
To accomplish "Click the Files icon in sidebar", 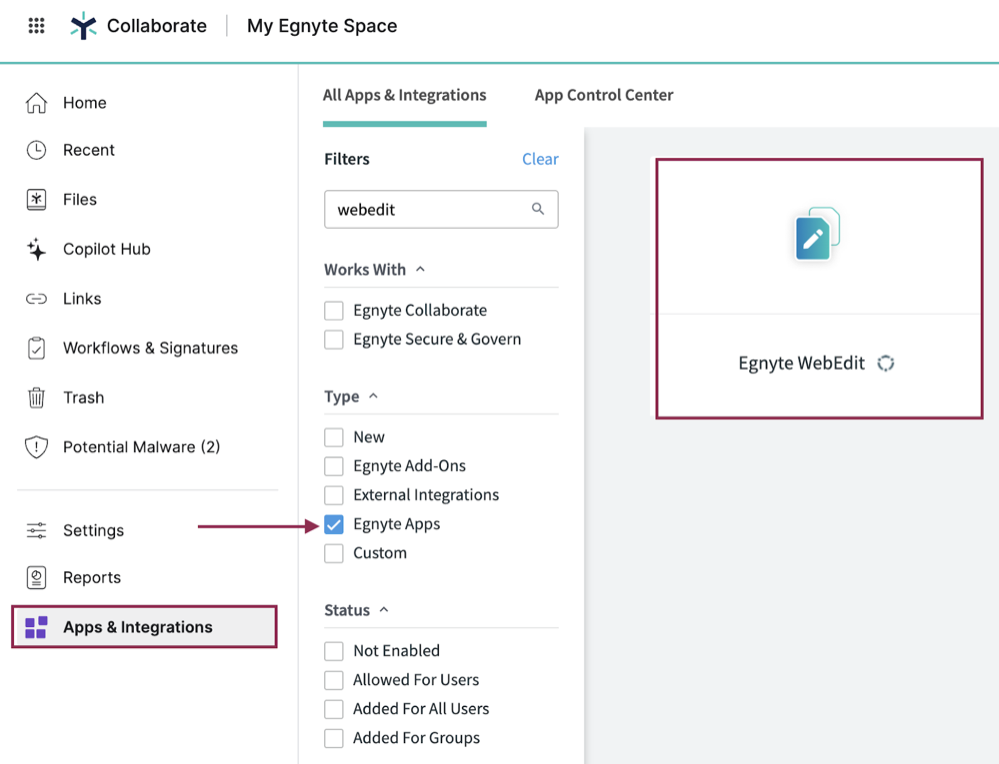I will point(36,199).
